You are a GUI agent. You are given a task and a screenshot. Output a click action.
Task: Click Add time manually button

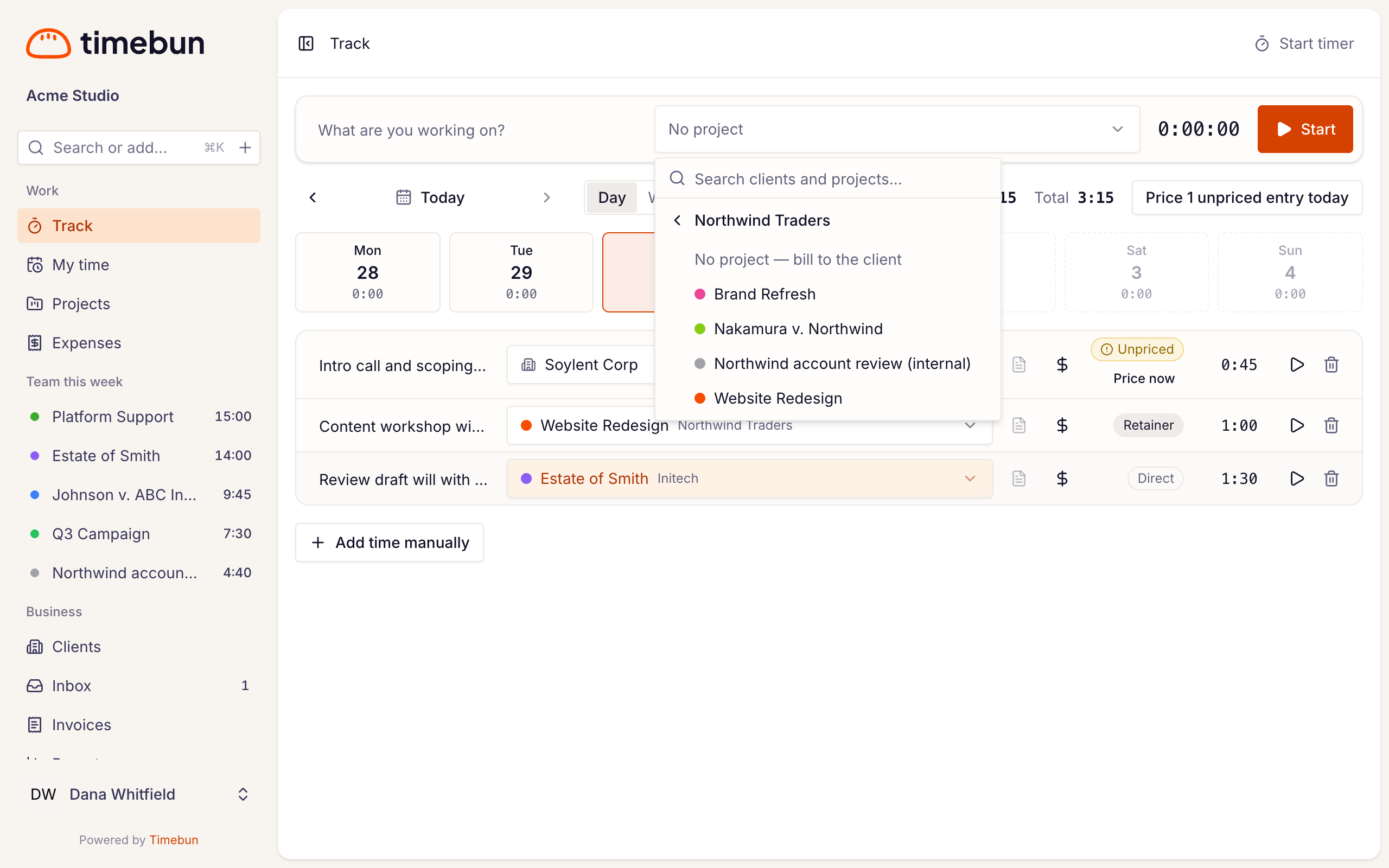(389, 542)
